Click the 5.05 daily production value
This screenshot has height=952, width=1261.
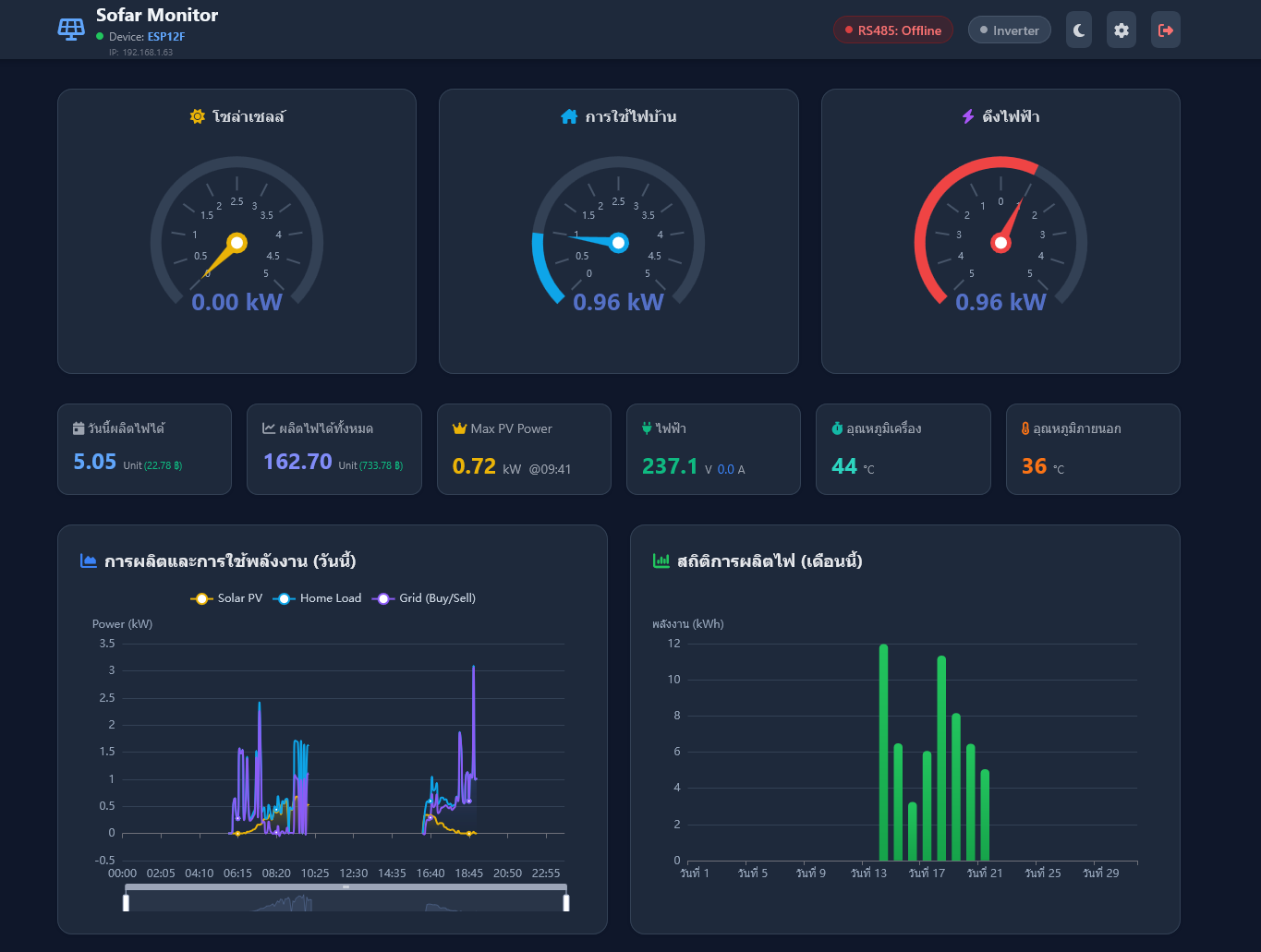[95, 462]
